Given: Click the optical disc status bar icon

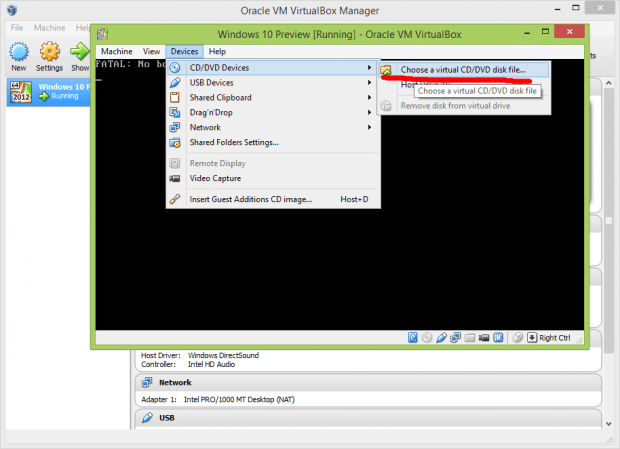Looking at the screenshot, I should click(428, 338).
